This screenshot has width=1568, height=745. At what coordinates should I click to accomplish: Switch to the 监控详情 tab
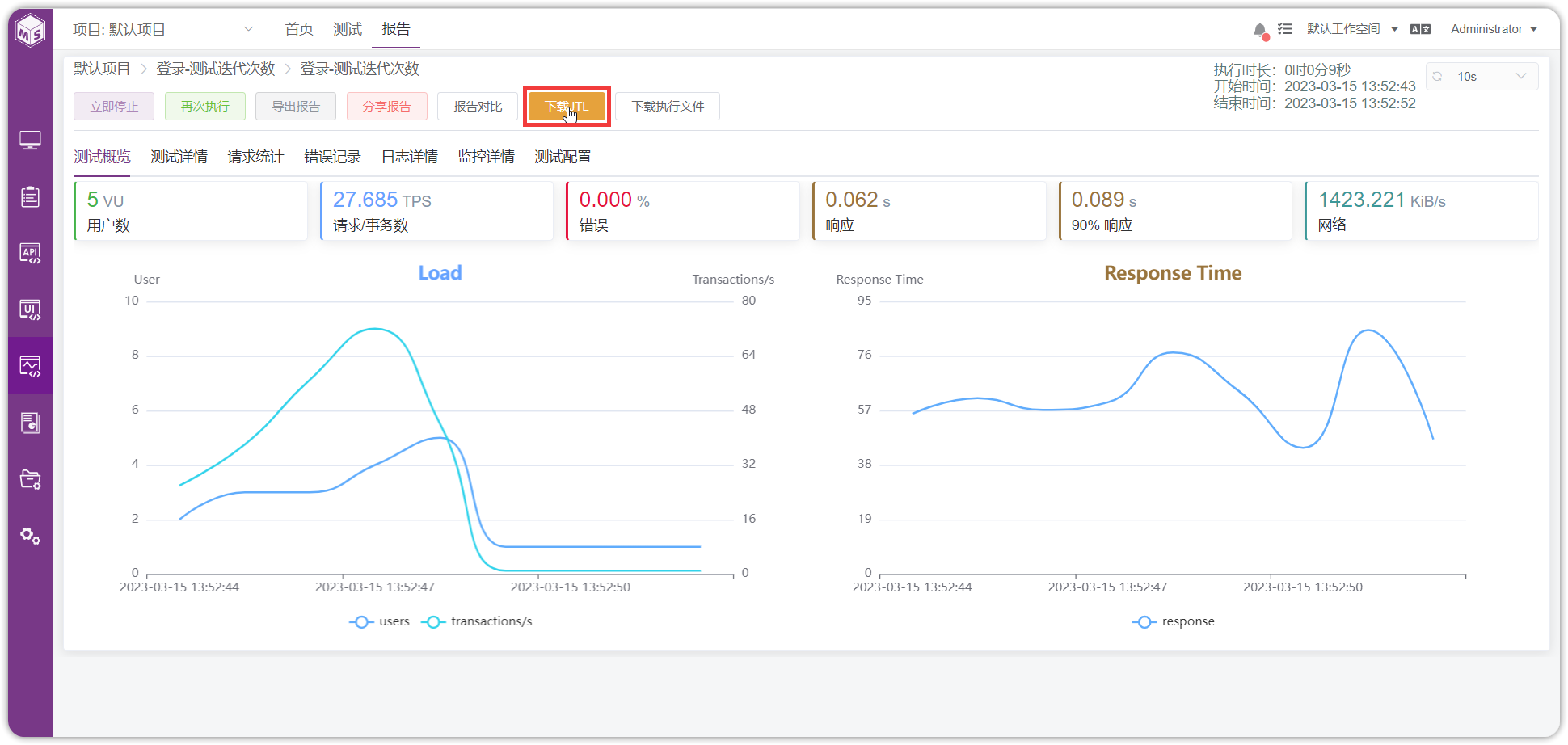point(486,157)
